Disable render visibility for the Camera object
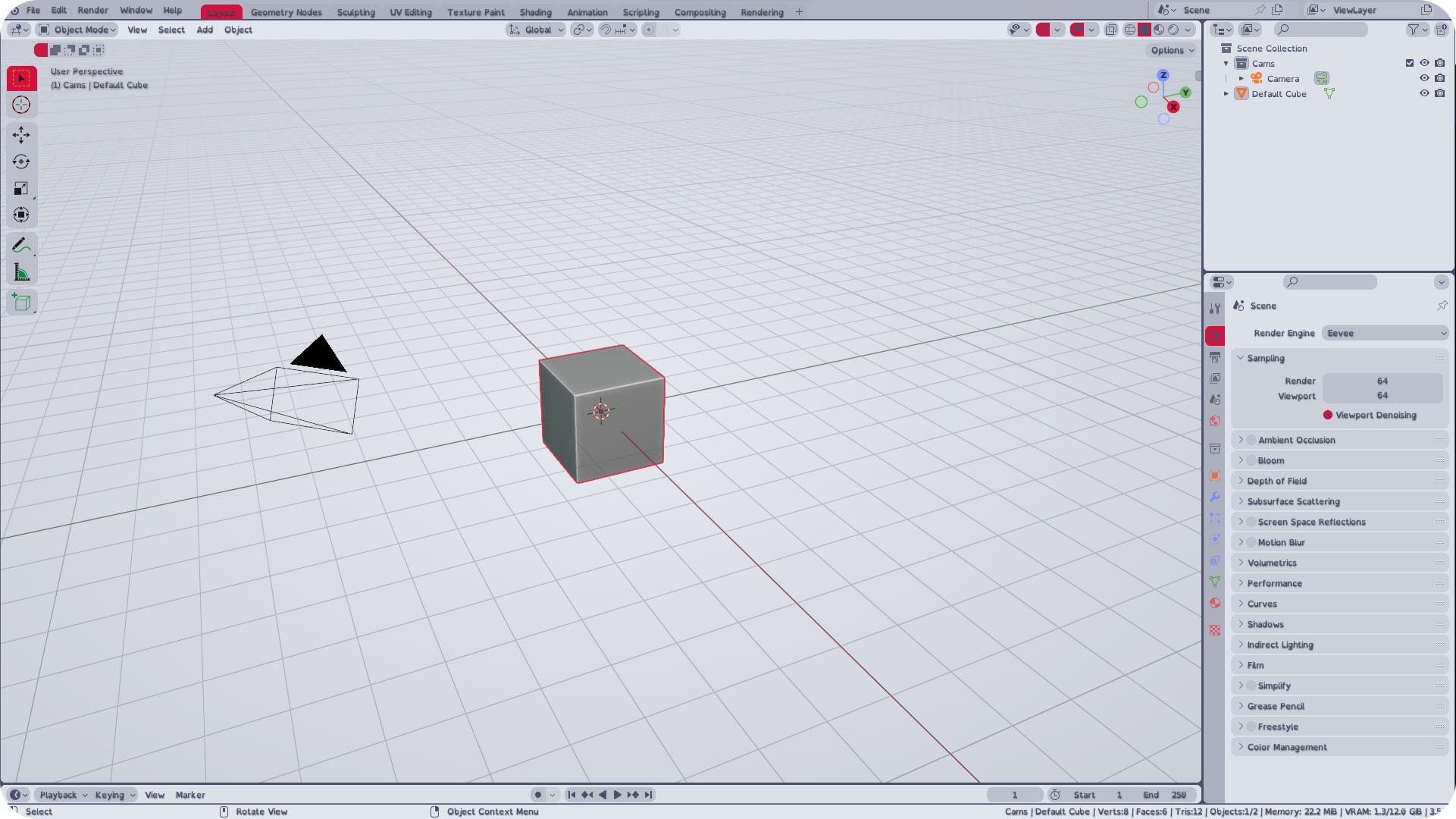The width and height of the screenshot is (1456, 819). (x=1439, y=78)
